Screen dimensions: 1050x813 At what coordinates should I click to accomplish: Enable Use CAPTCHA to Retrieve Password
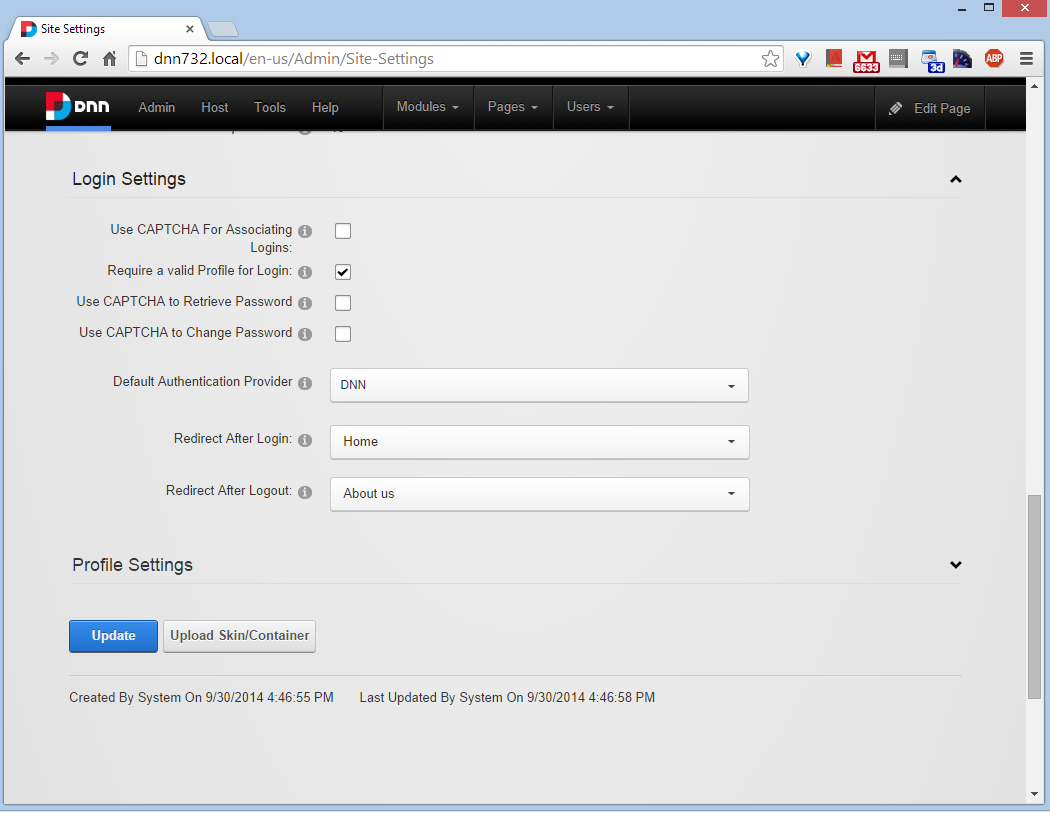click(x=343, y=303)
